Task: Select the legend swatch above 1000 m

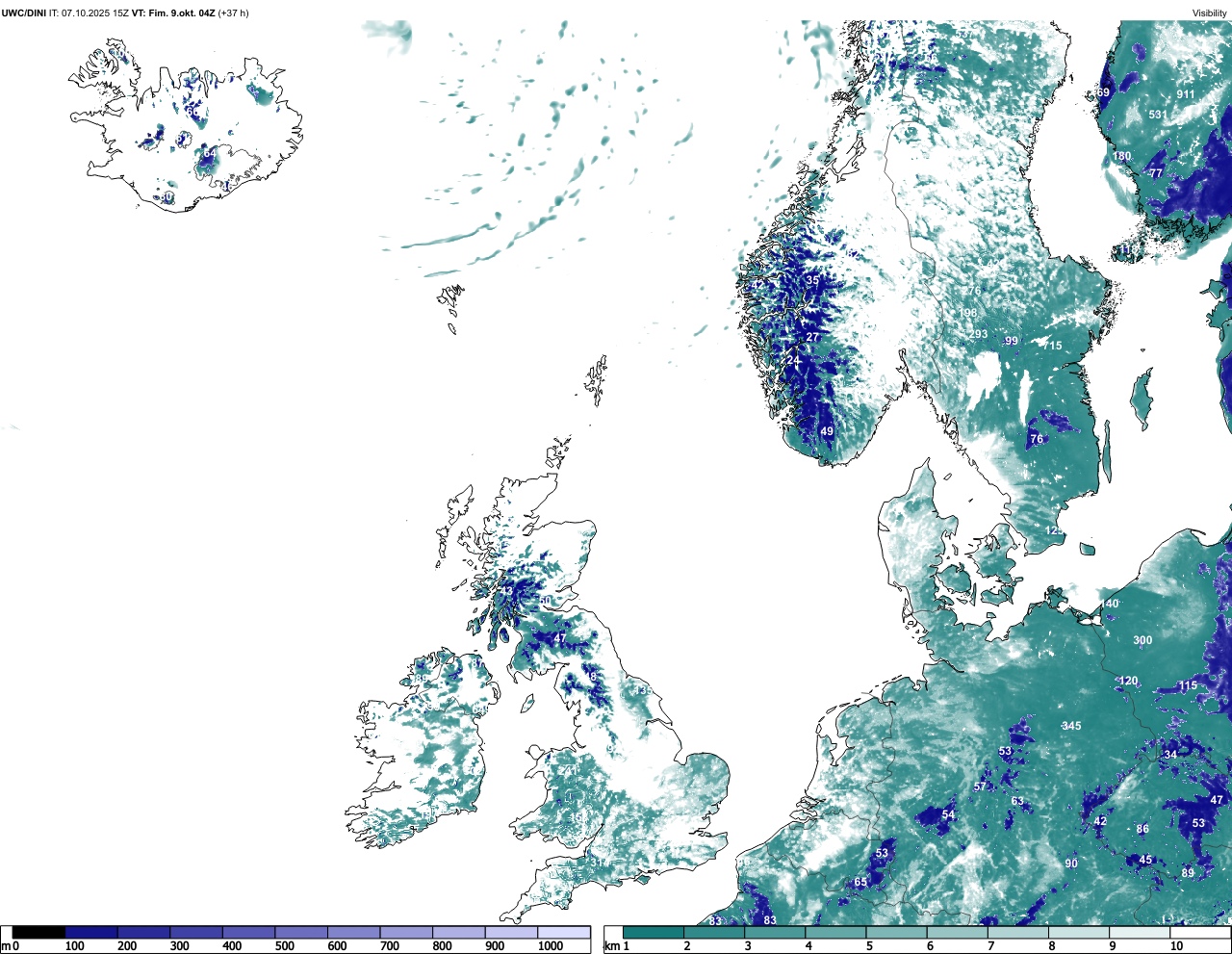Action: click(x=564, y=933)
